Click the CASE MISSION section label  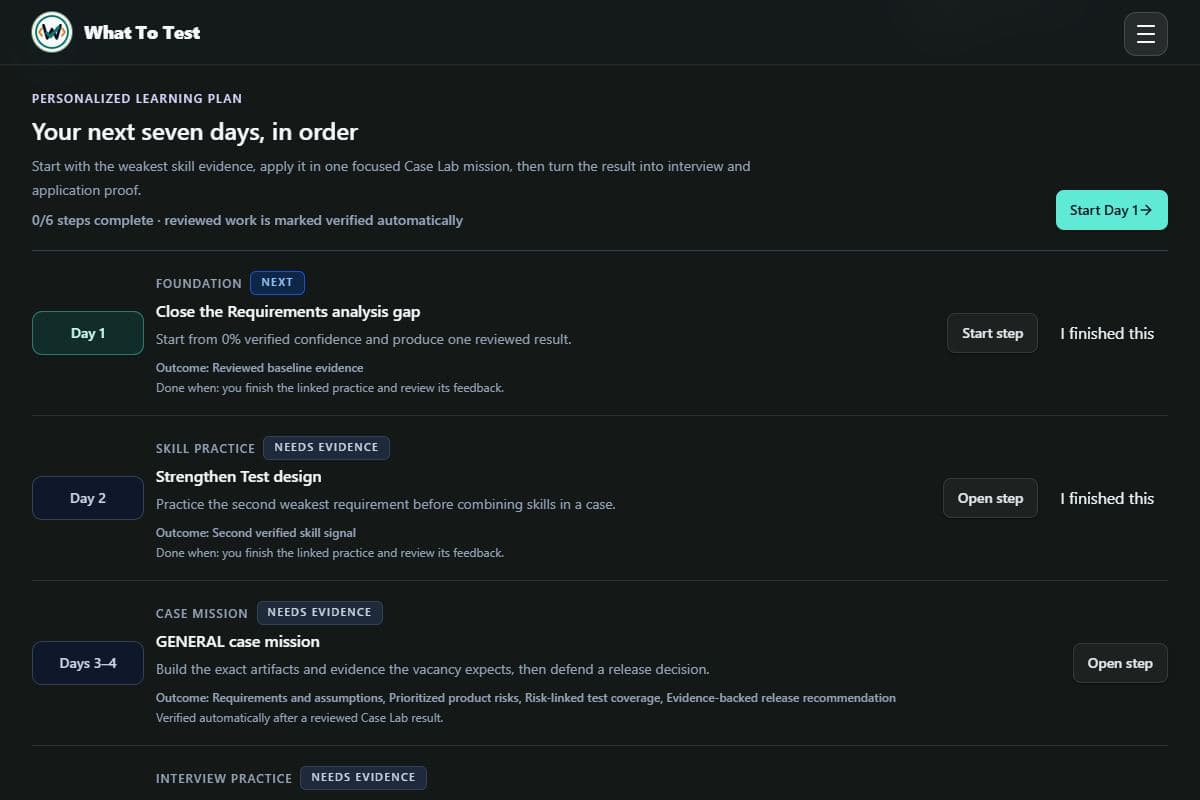click(x=202, y=613)
